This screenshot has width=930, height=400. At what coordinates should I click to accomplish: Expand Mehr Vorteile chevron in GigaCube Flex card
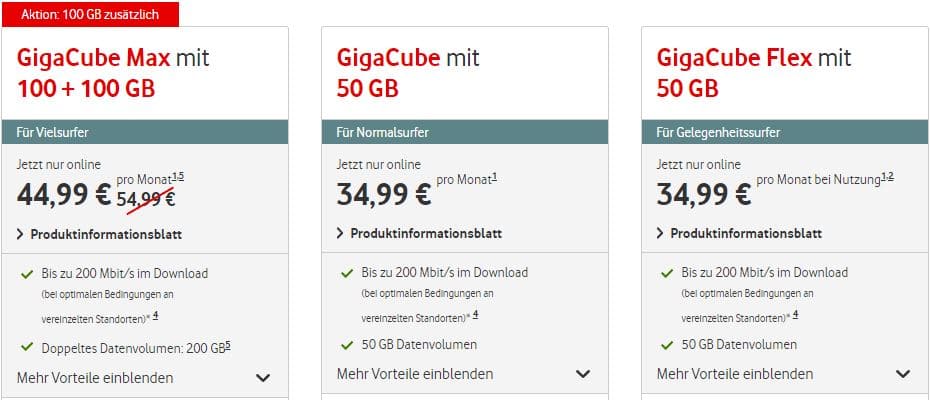[903, 374]
